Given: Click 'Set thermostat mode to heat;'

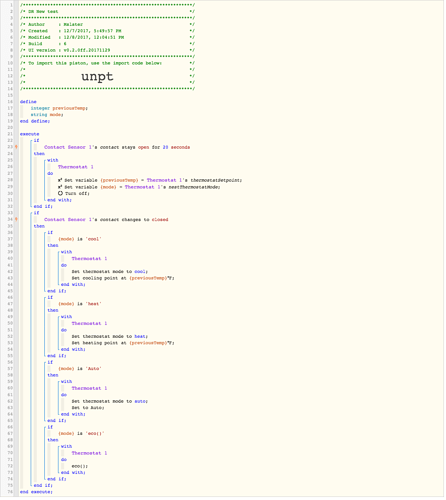Looking at the screenshot, I should tap(110, 337).
